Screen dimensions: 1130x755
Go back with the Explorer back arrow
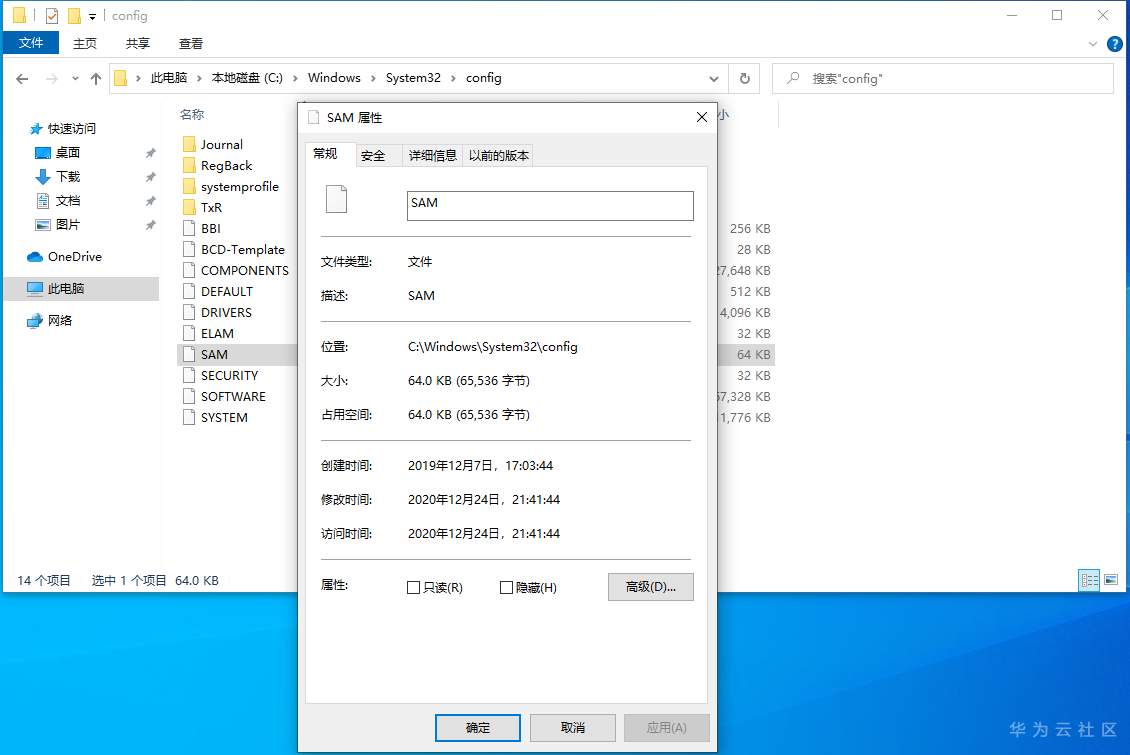tap(22, 79)
